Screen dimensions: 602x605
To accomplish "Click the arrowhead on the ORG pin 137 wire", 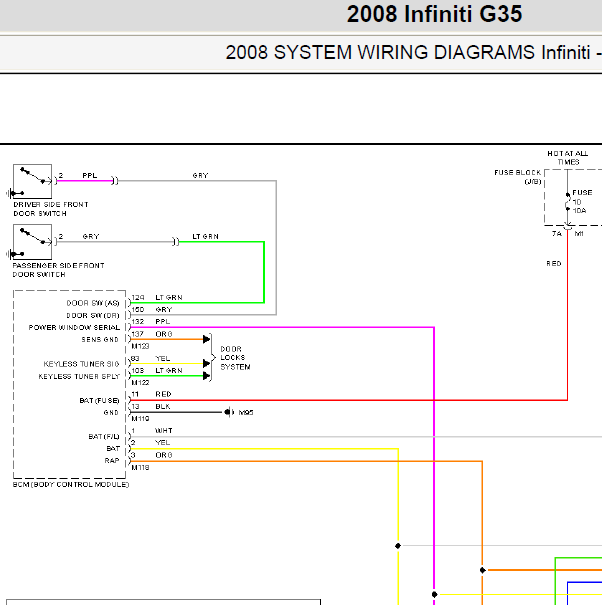I will click(206, 339).
